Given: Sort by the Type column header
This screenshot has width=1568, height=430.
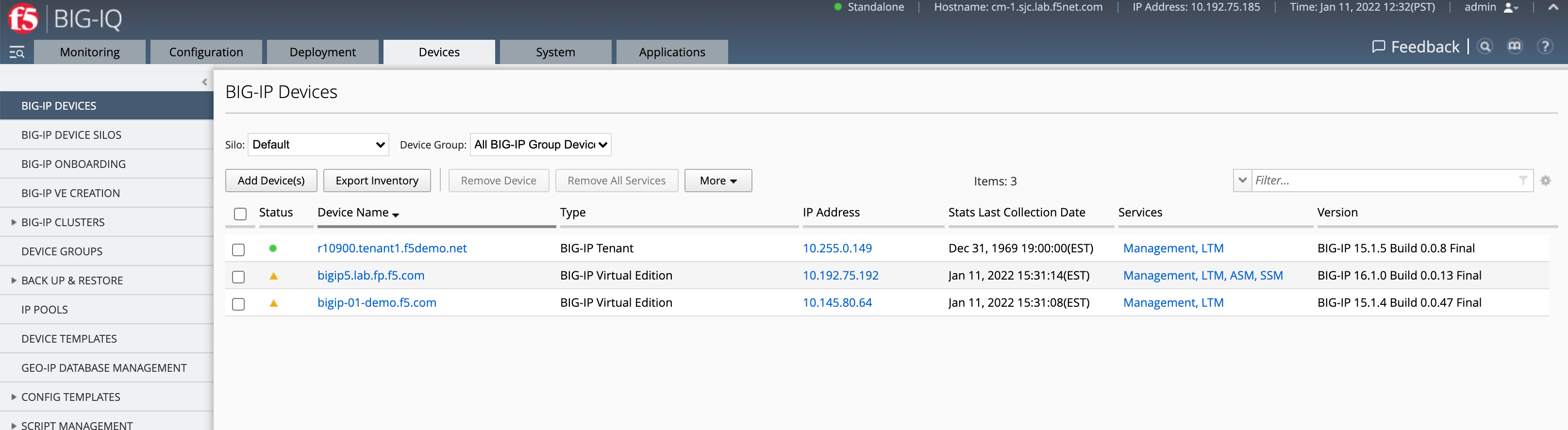Looking at the screenshot, I should tap(573, 213).
